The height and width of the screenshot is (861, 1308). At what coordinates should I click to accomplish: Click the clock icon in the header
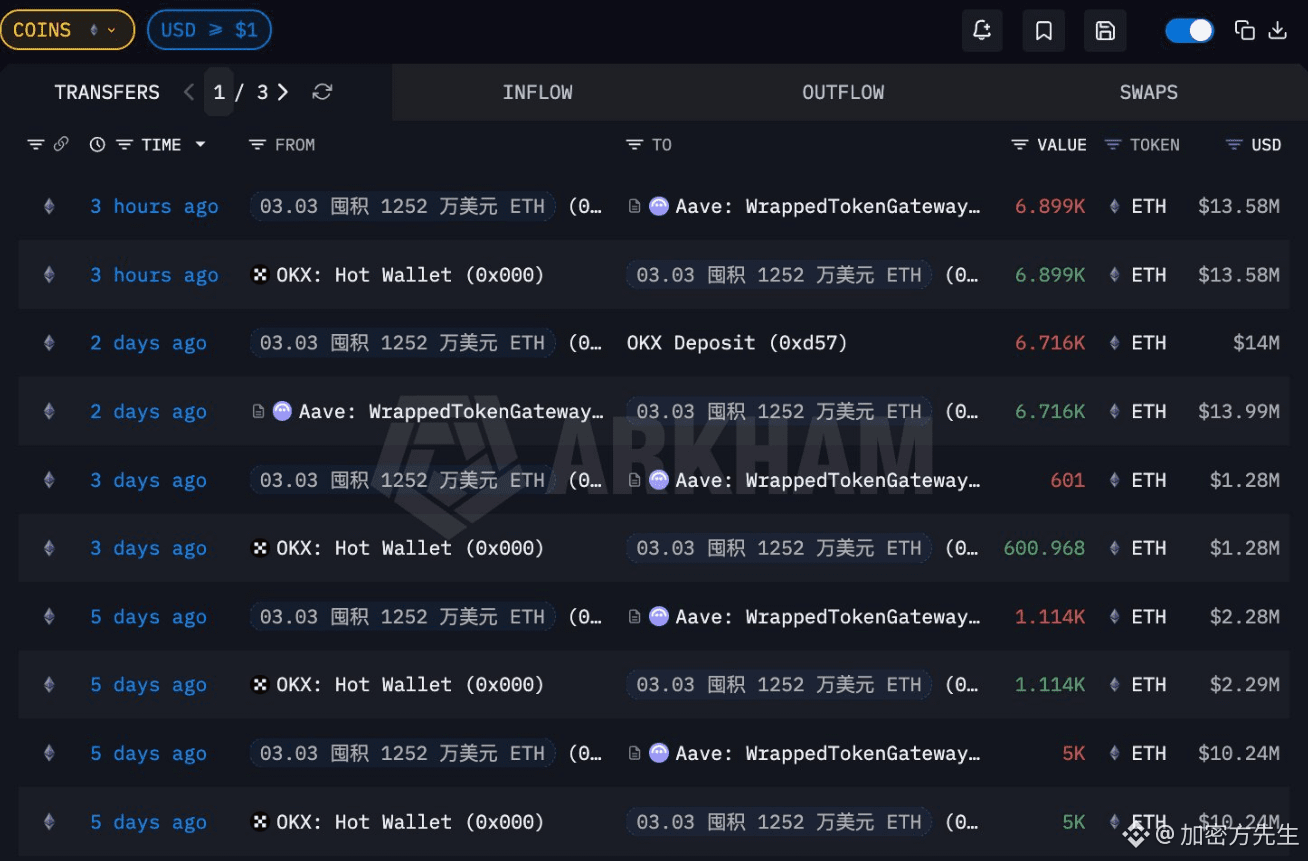(x=97, y=145)
